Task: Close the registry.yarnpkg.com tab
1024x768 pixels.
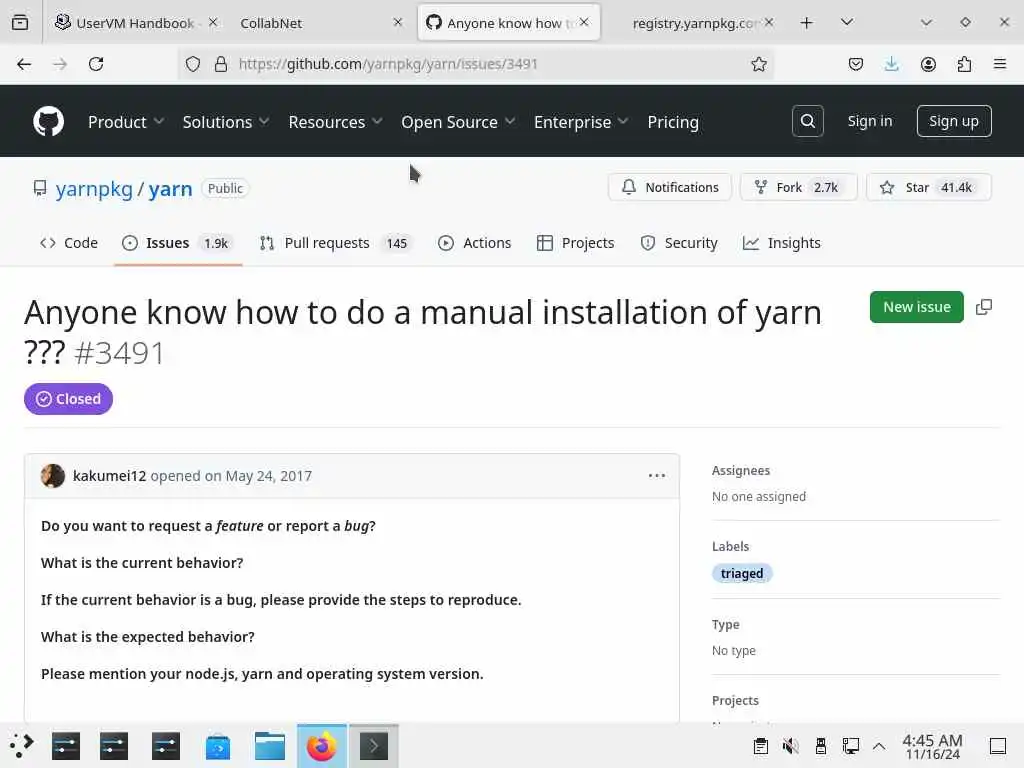Action: [769, 22]
